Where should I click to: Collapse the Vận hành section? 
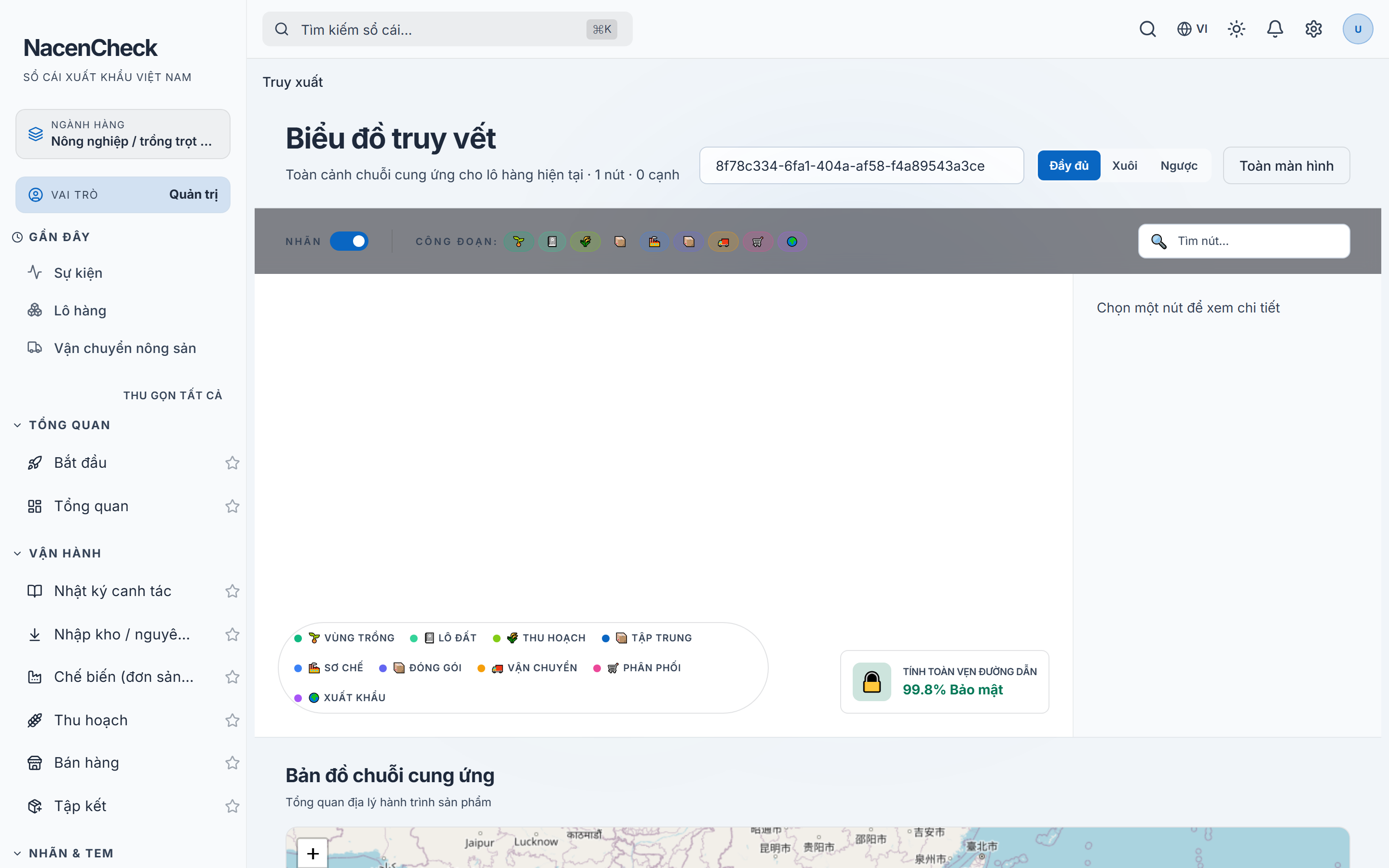[x=57, y=554]
